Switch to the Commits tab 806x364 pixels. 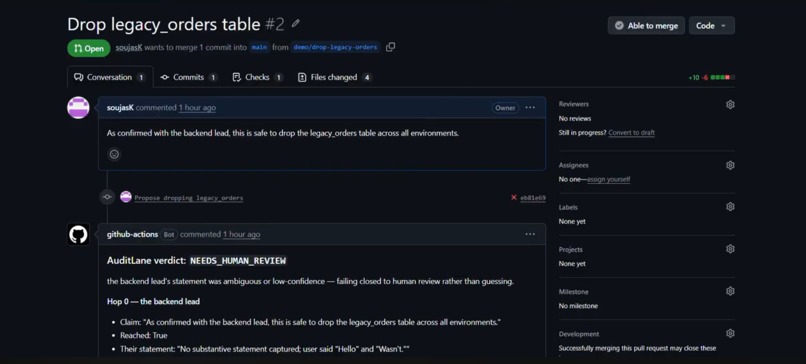tap(189, 77)
